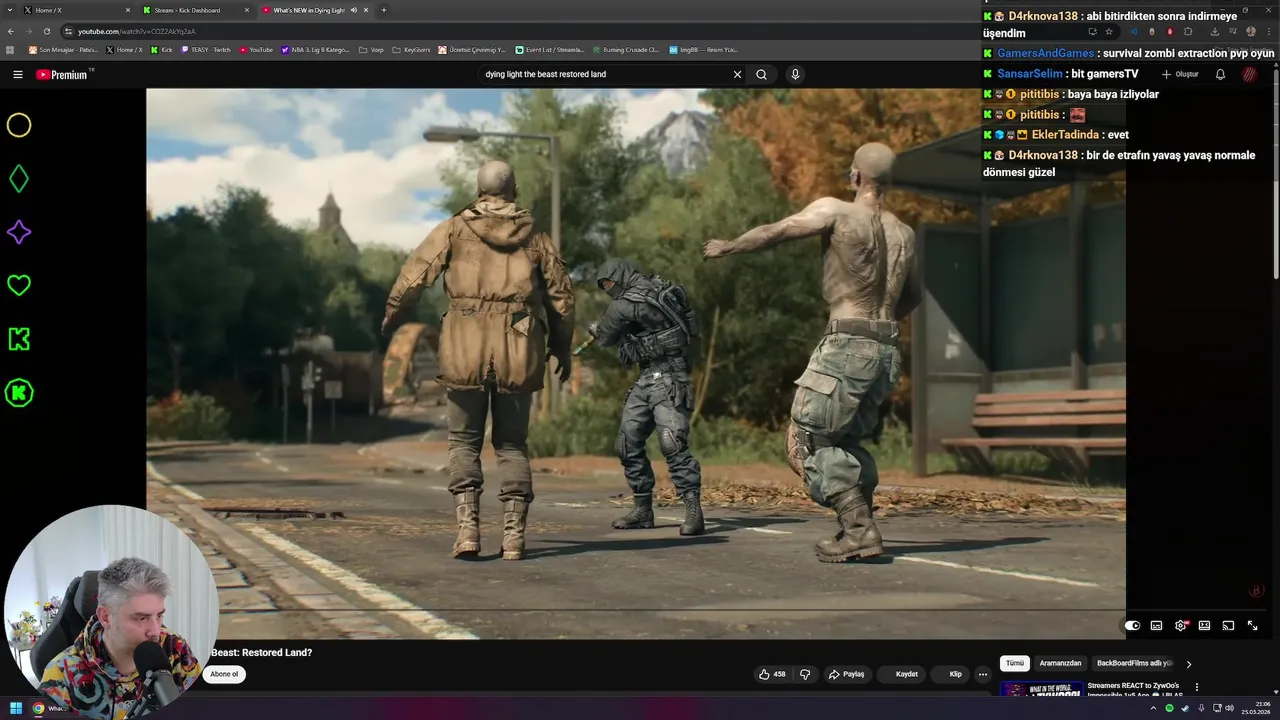Select the Aramanızdan filter chip

click(1060, 663)
